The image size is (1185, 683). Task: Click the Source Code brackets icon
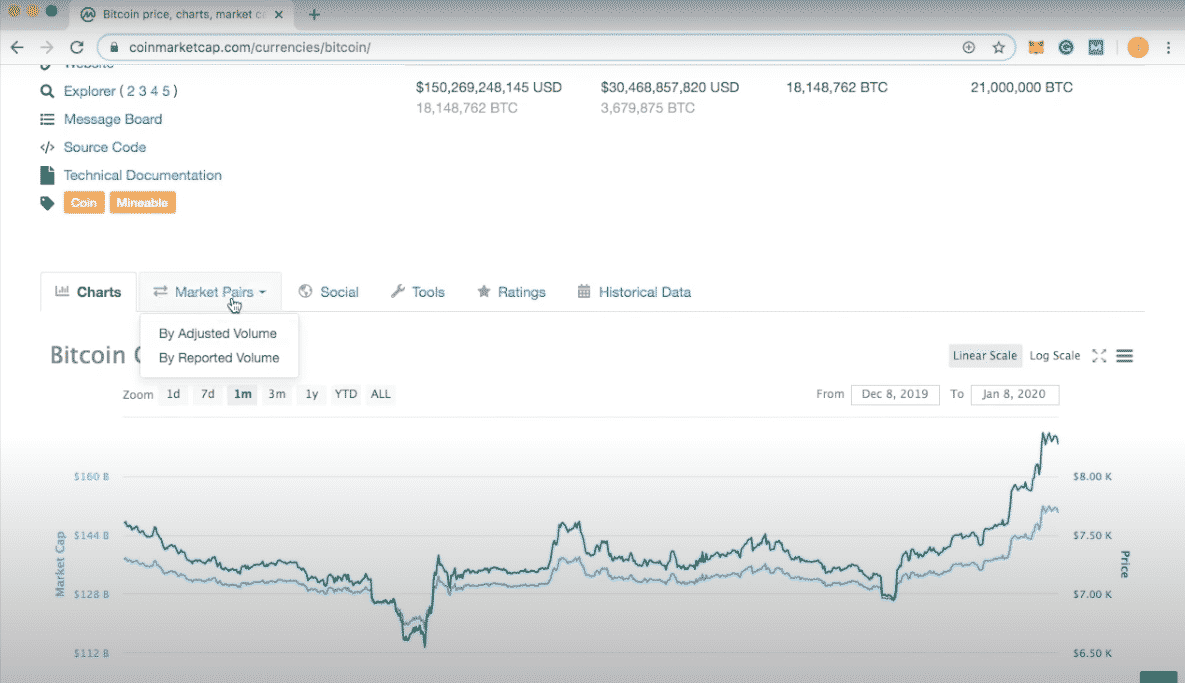click(47, 147)
